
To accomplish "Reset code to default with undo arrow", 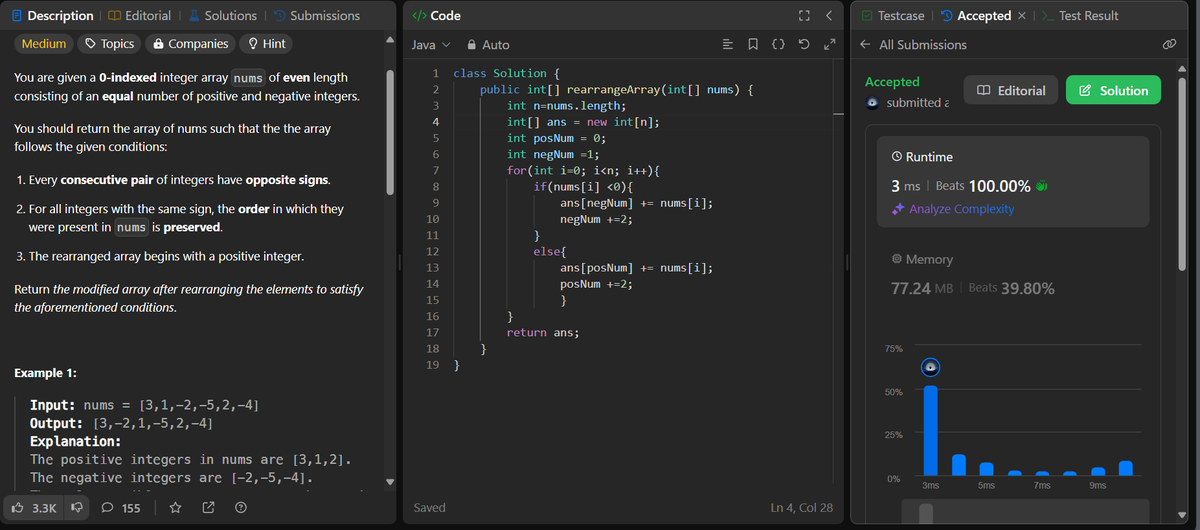I will pos(803,45).
